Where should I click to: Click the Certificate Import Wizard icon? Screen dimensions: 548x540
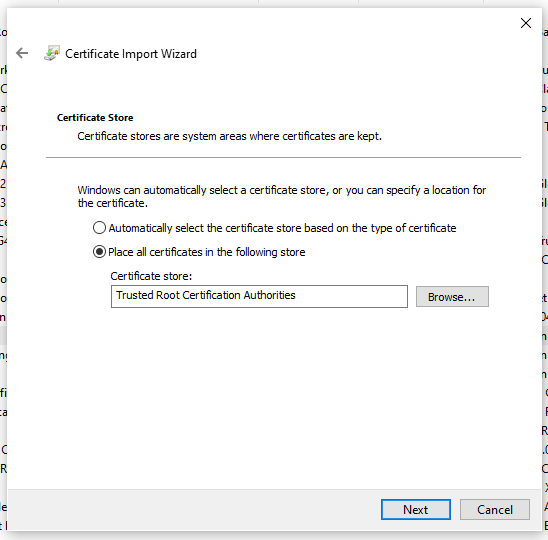(x=52, y=53)
